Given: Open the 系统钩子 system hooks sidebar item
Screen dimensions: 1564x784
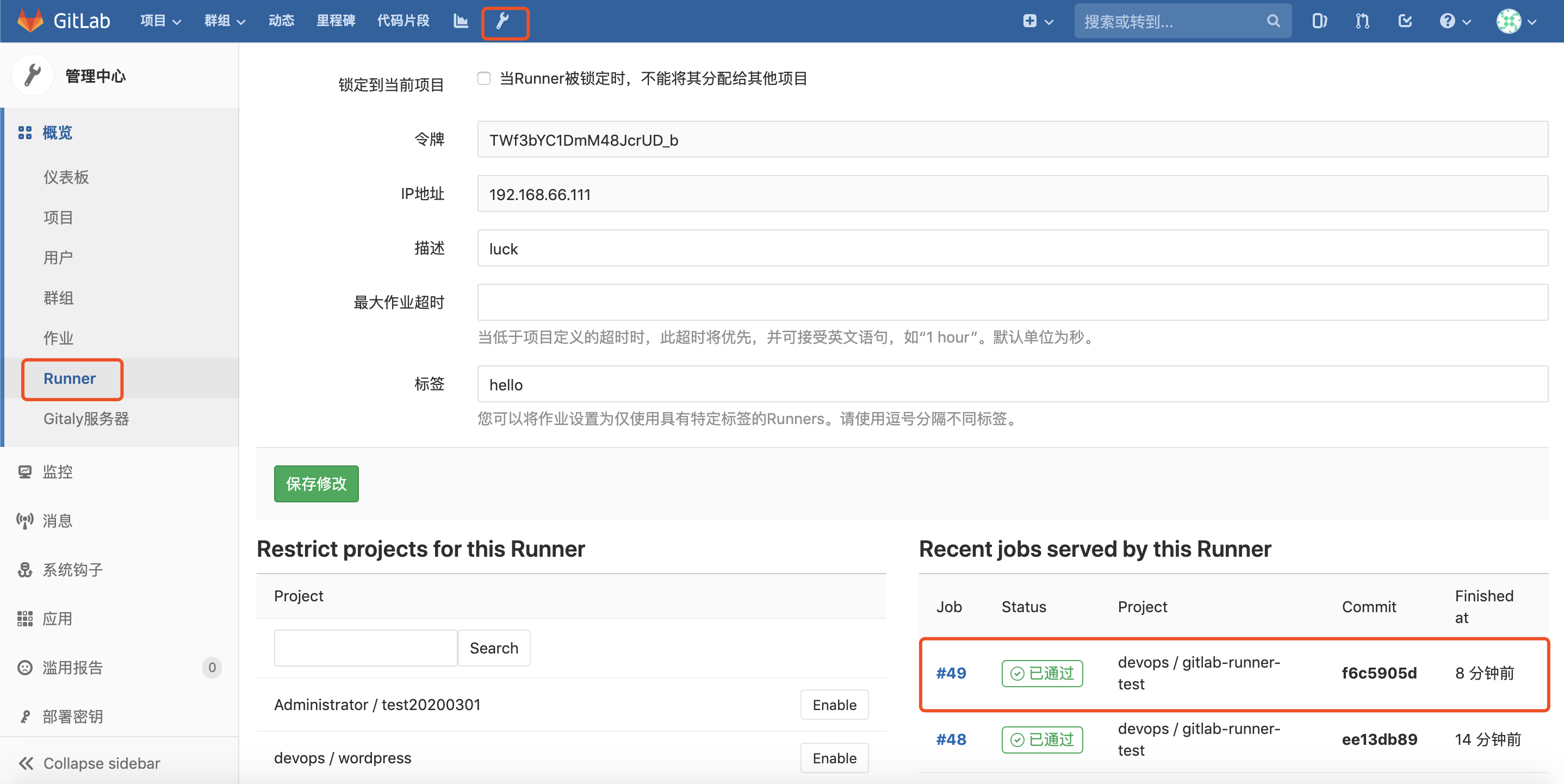Looking at the screenshot, I should click(73, 569).
